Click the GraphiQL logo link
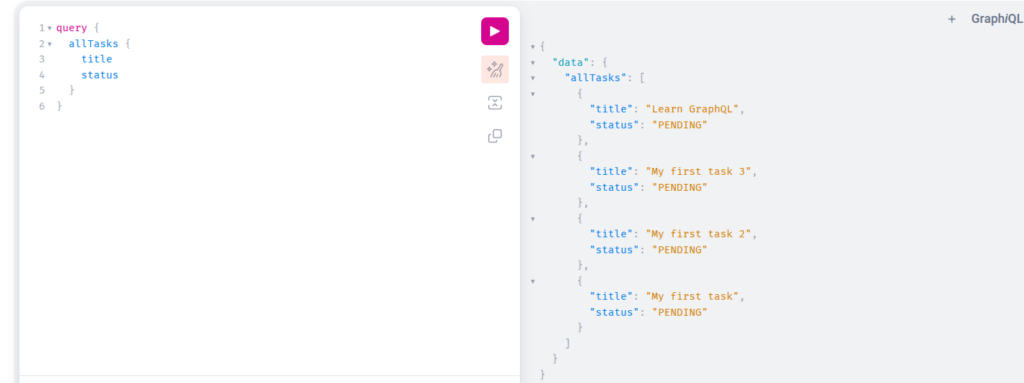Image resolution: width=1024 pixels, height=383 pixels. tap(997, 19)
